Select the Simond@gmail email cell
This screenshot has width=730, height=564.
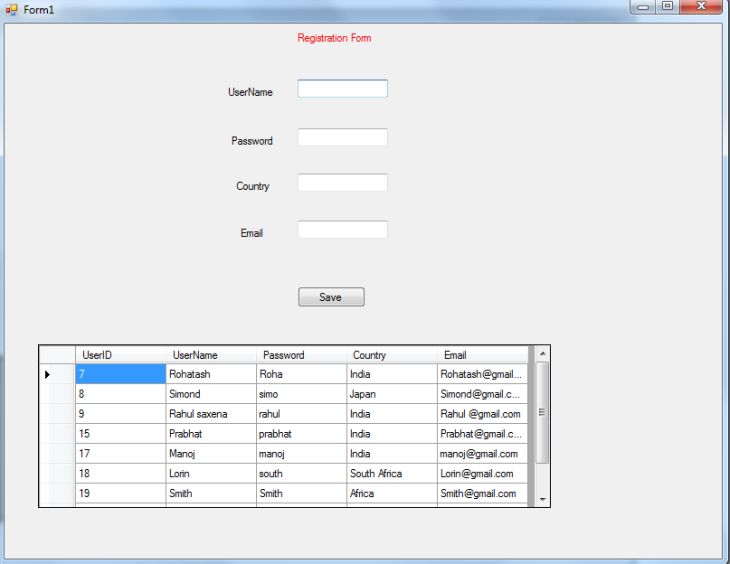[482, 394]
